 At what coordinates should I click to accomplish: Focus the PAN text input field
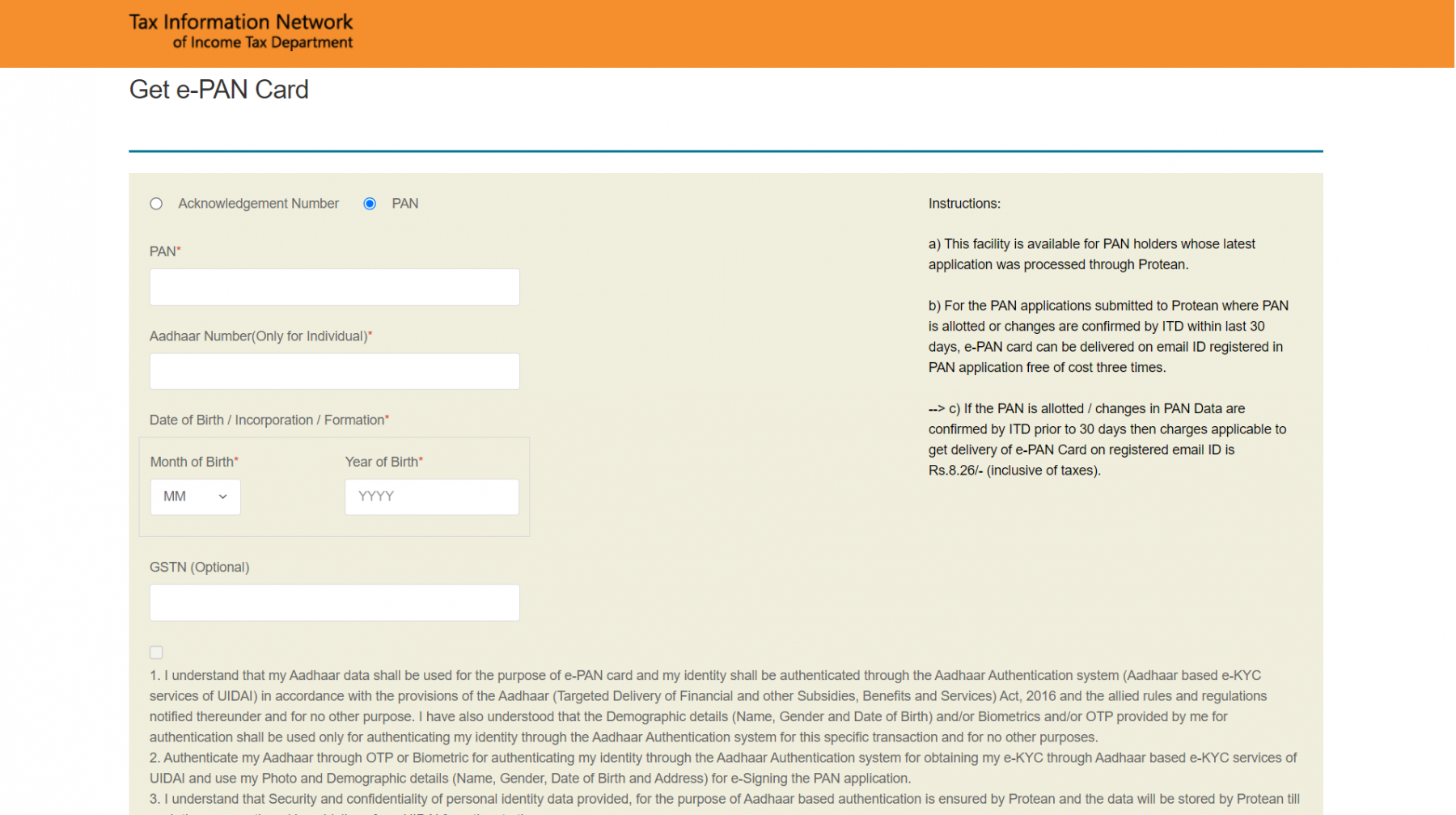coord(334,287)
